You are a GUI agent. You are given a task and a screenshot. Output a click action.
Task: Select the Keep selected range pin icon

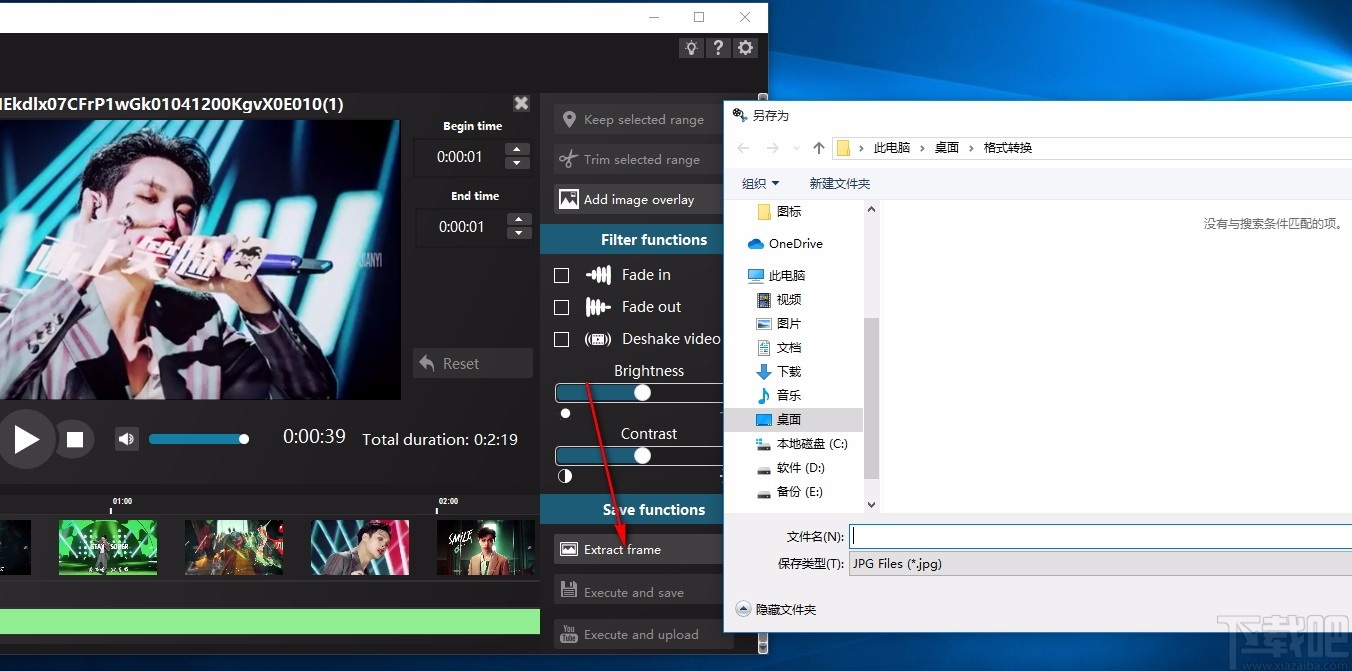click(568, 119)
